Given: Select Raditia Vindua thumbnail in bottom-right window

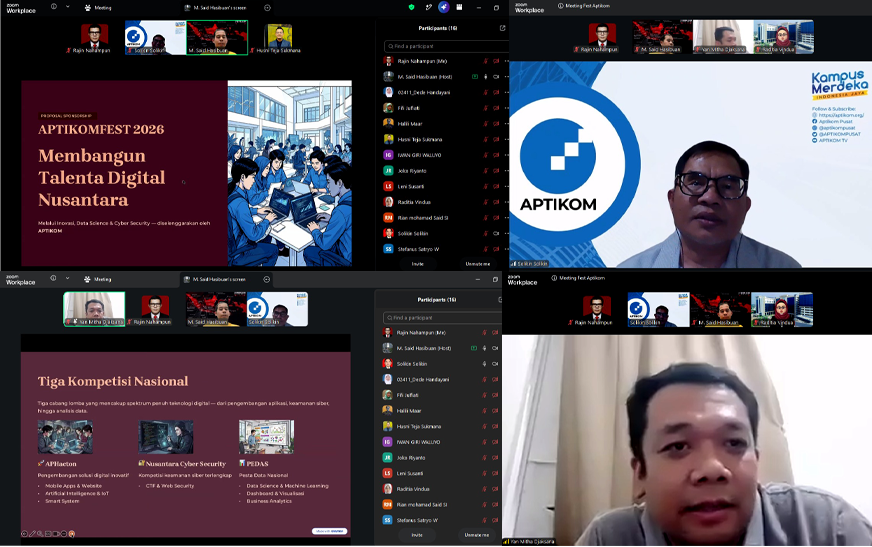Looking at the screenshot, I should [781, 310].
